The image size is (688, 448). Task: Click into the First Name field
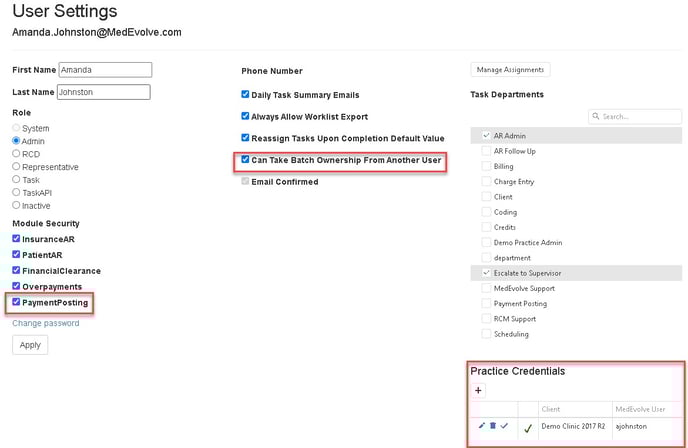[x=104, y=70]
